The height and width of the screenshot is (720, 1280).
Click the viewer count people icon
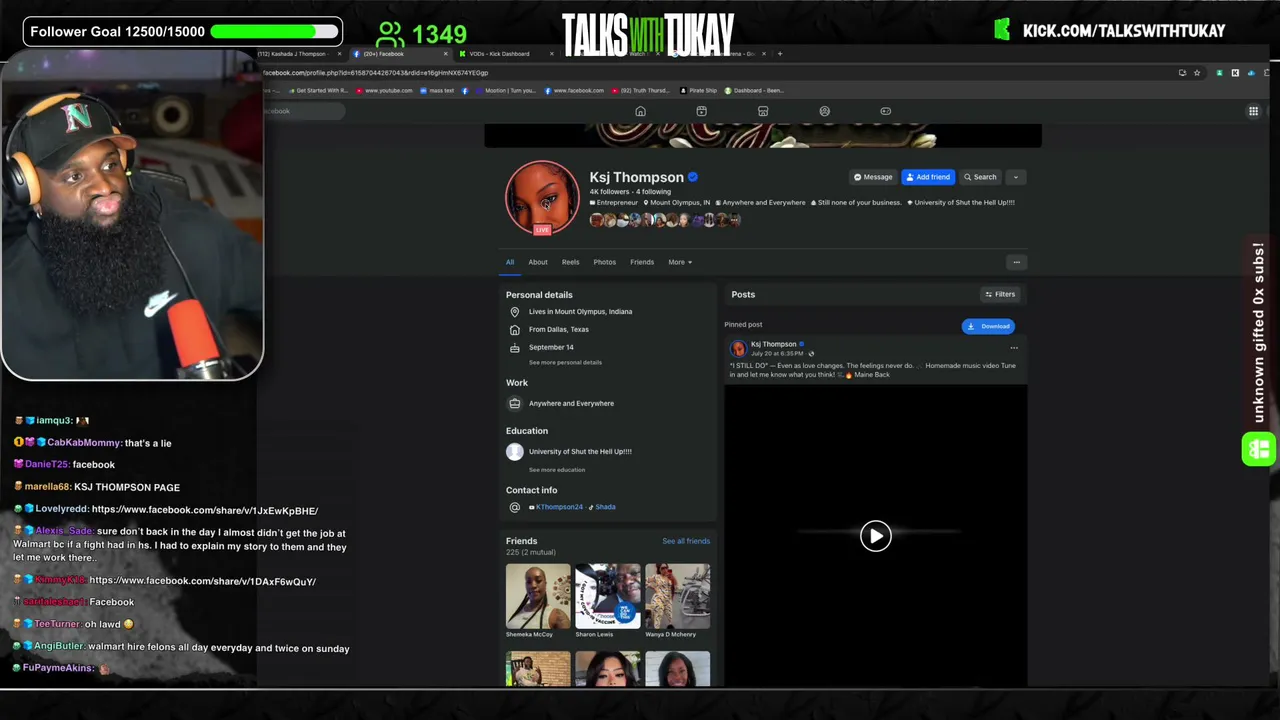390,35
